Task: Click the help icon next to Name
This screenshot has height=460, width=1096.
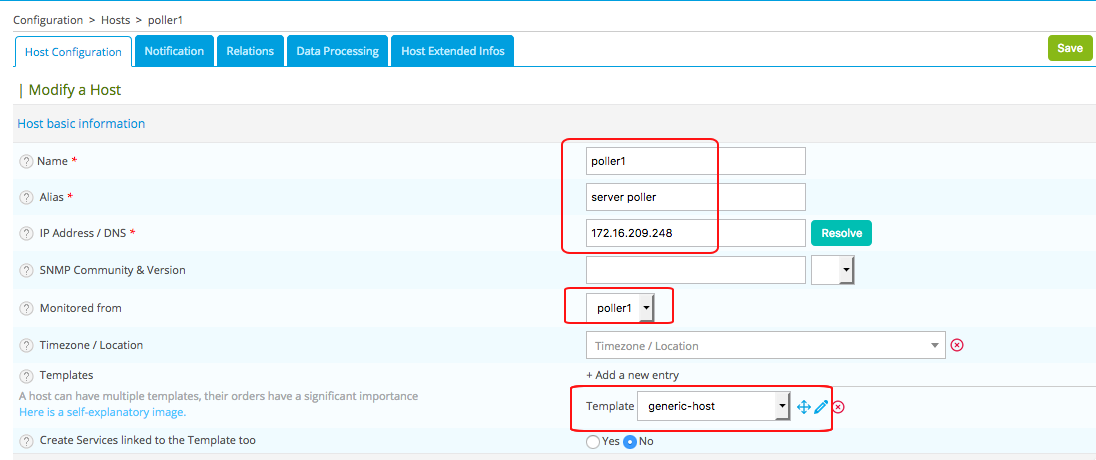Action: [x=27, y=161]
